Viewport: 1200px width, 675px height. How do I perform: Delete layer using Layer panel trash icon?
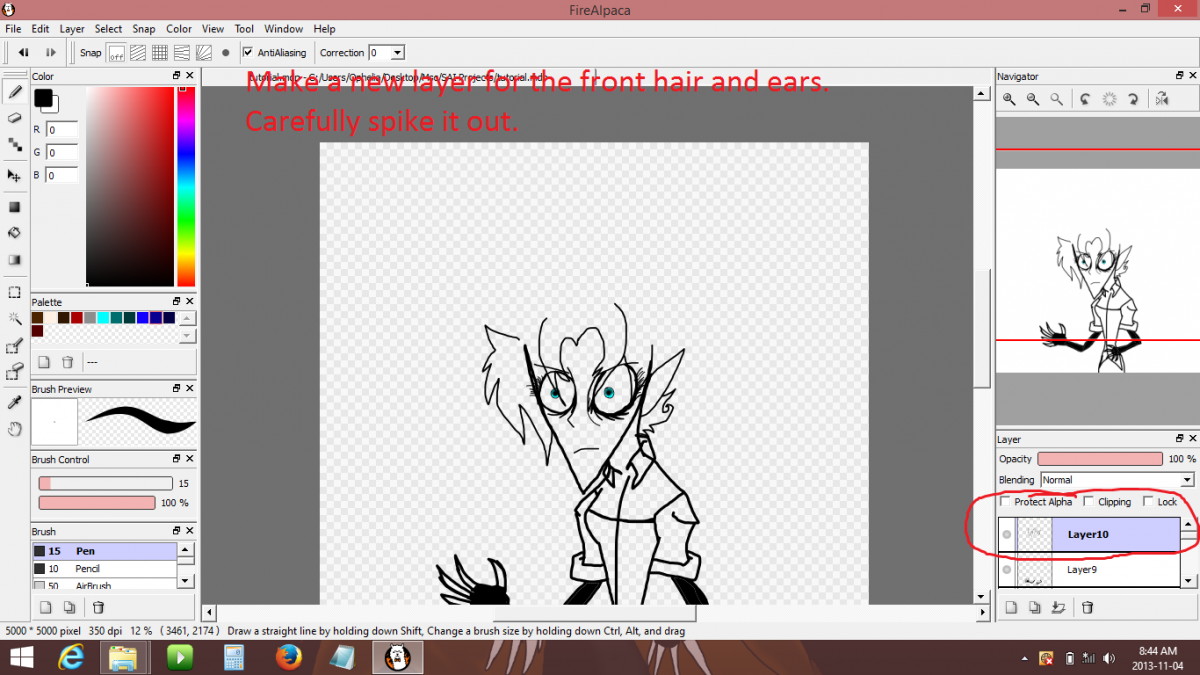click(1088, 607)
